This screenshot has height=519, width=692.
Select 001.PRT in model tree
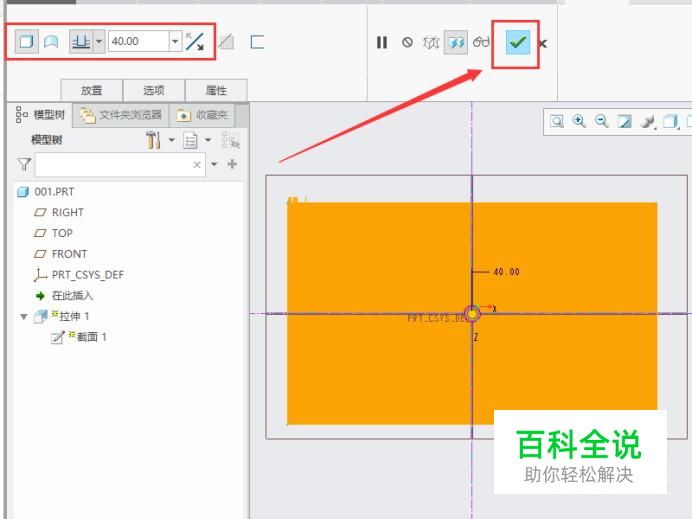pyautogui.click(x=45, y=192)
